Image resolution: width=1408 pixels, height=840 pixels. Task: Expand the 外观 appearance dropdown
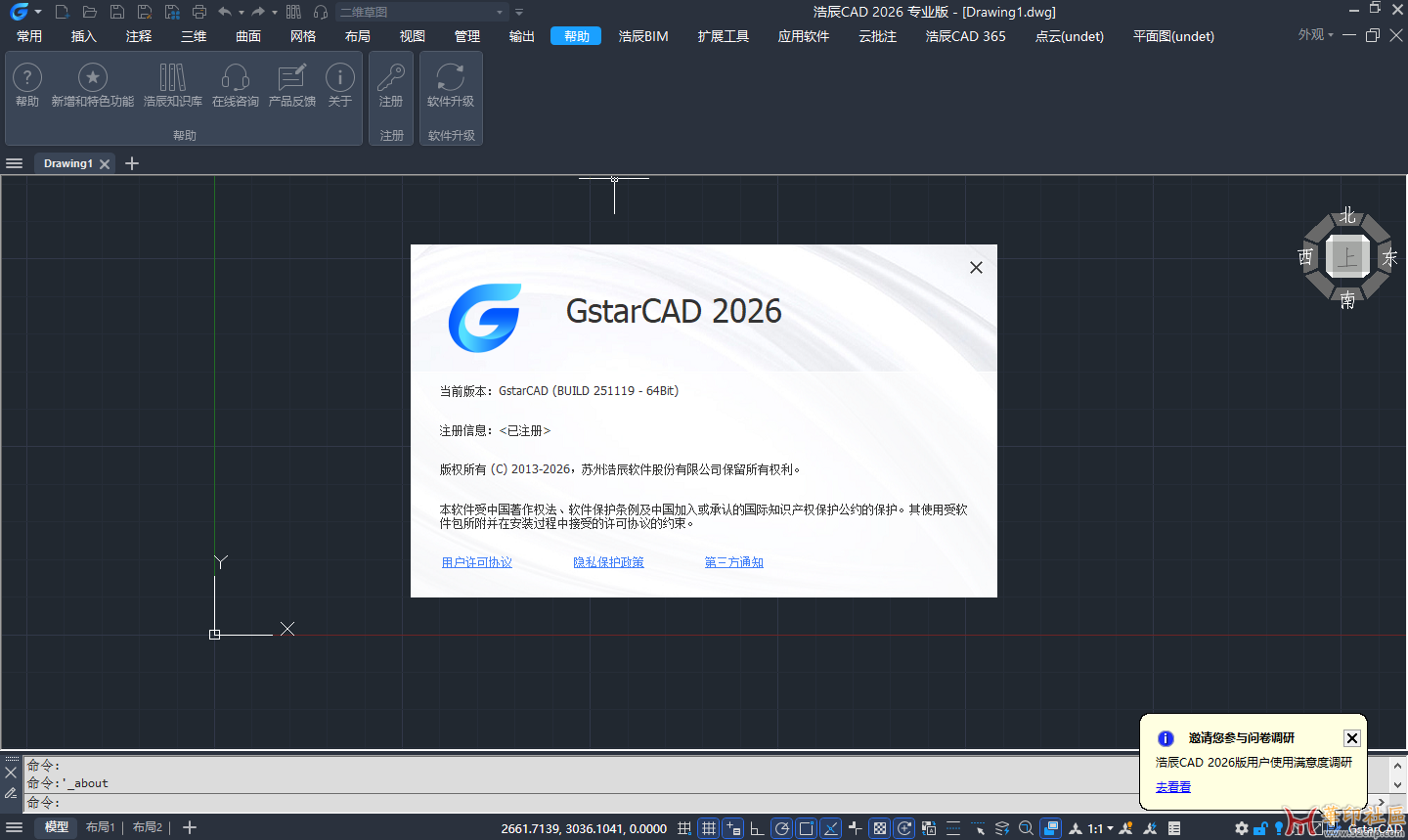[1315, 35]
